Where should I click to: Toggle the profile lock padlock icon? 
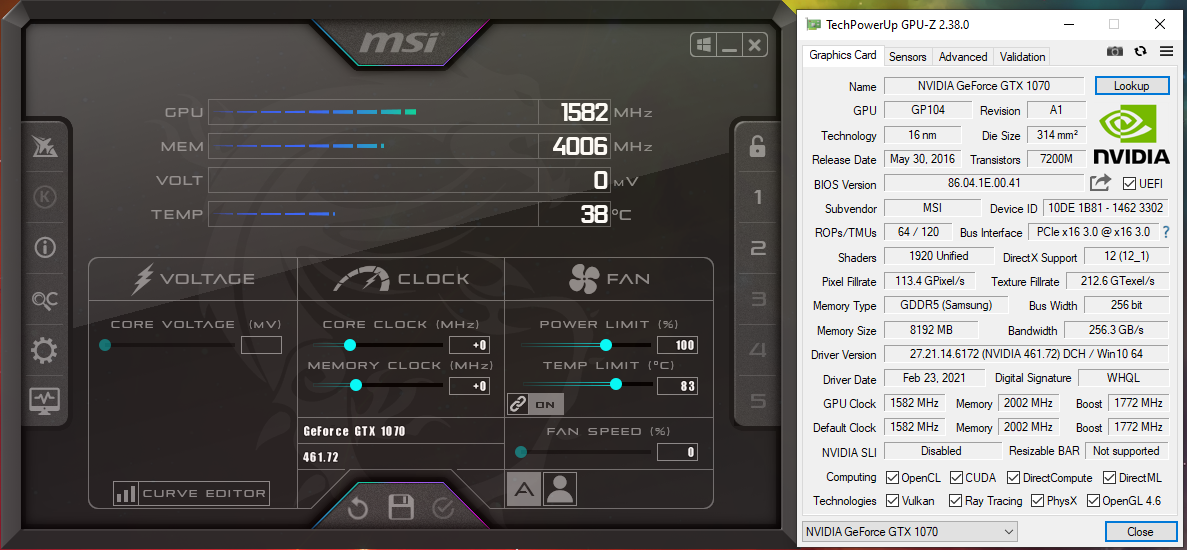(x=757, y=146)
